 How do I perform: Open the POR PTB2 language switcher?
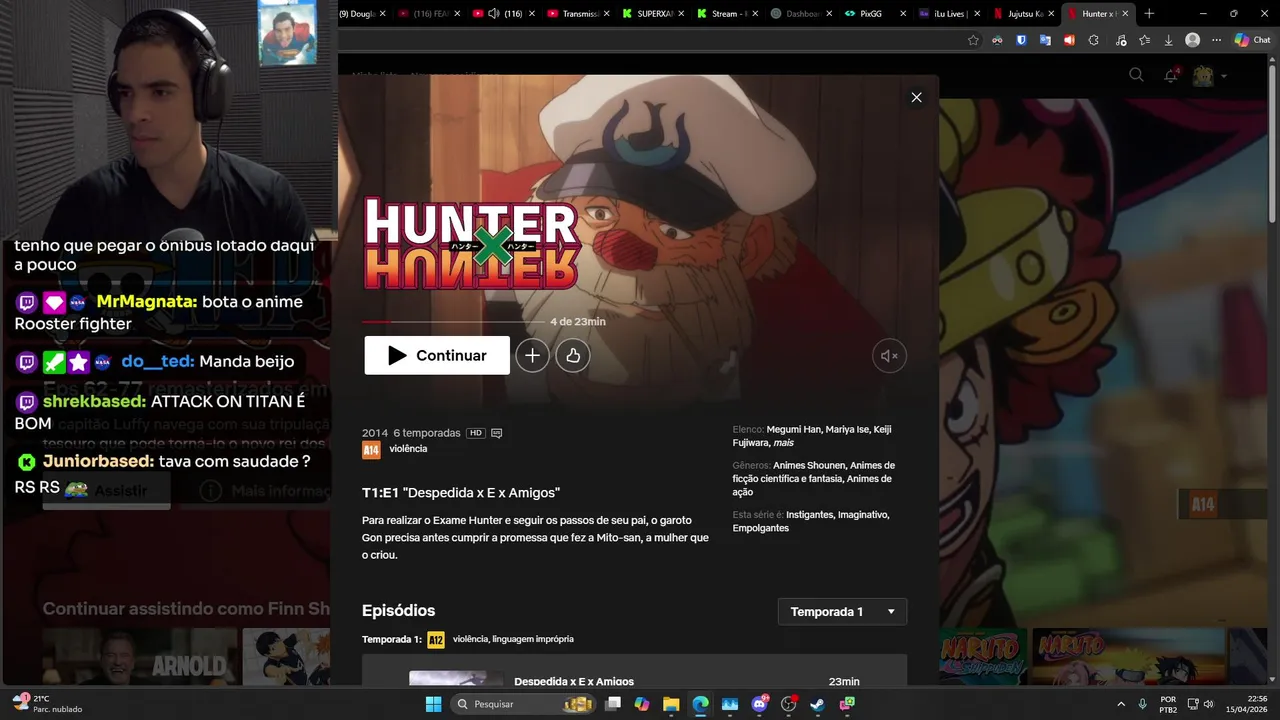tap(1168, 704)
